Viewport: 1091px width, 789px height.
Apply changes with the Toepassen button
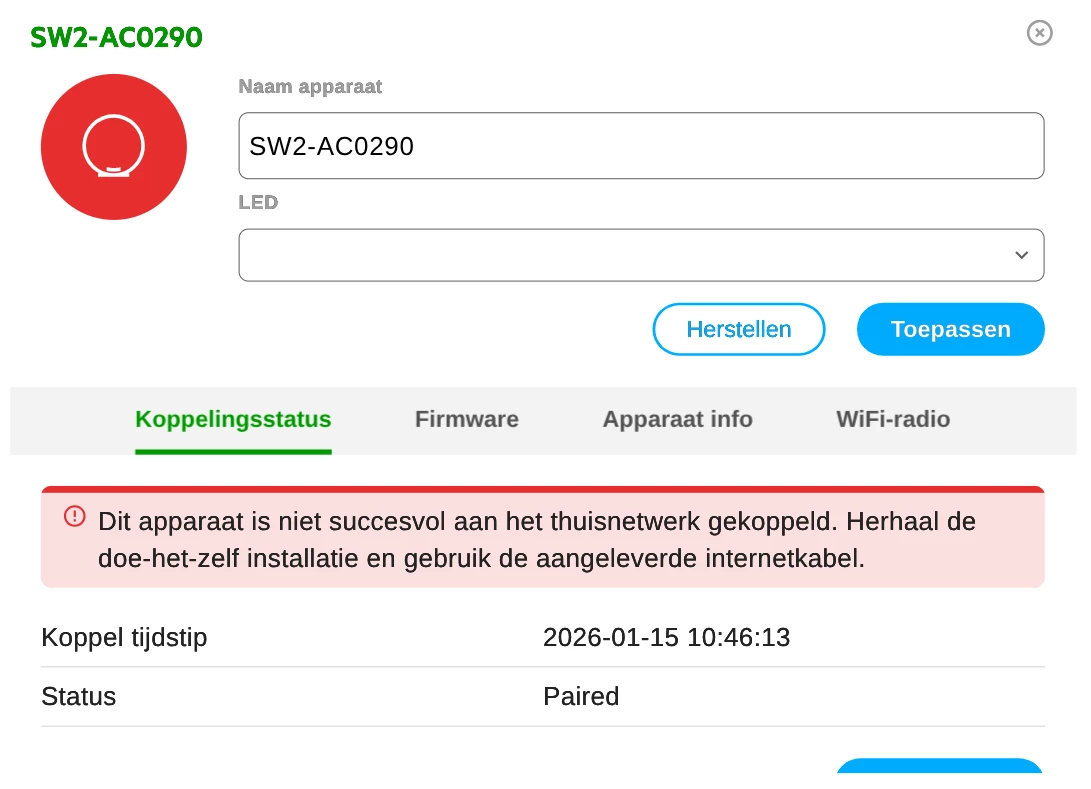click(x=950, y=329)
